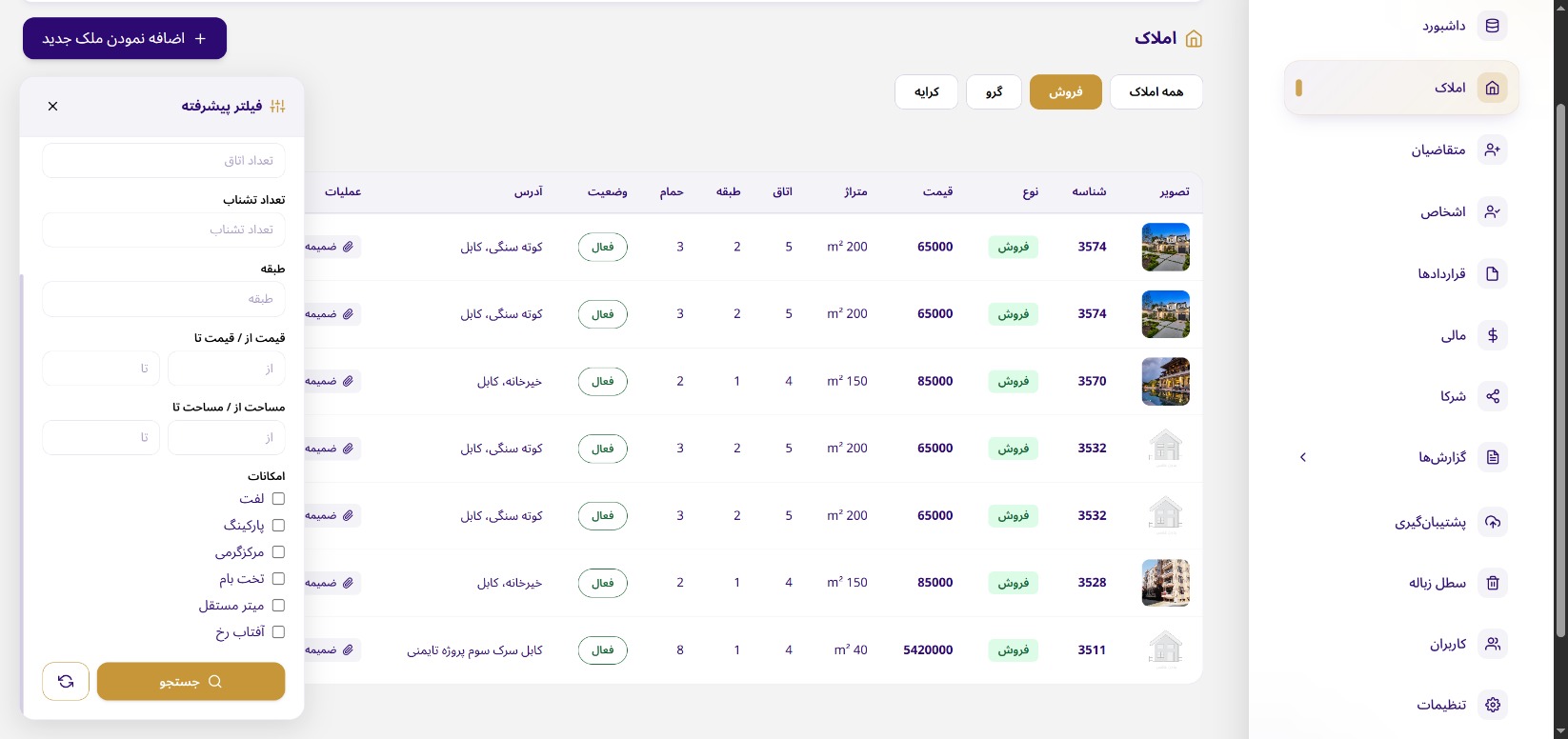The image size is (1568, 739).
Task: Click اضافه نمودن ملک جدید button
Action: [125, 38]
